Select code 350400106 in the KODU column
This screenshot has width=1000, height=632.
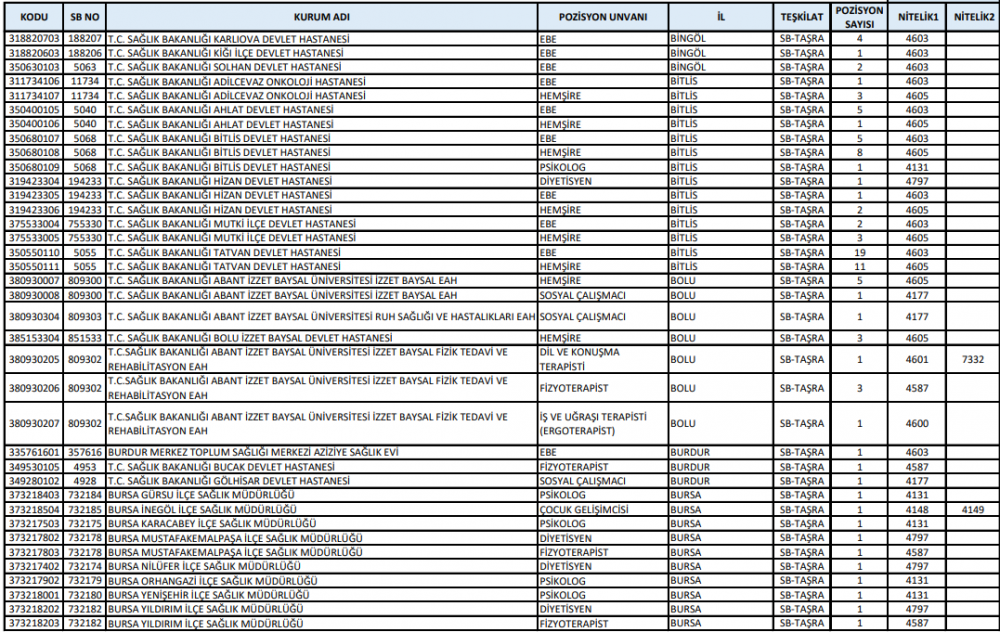tap(34, 124)
